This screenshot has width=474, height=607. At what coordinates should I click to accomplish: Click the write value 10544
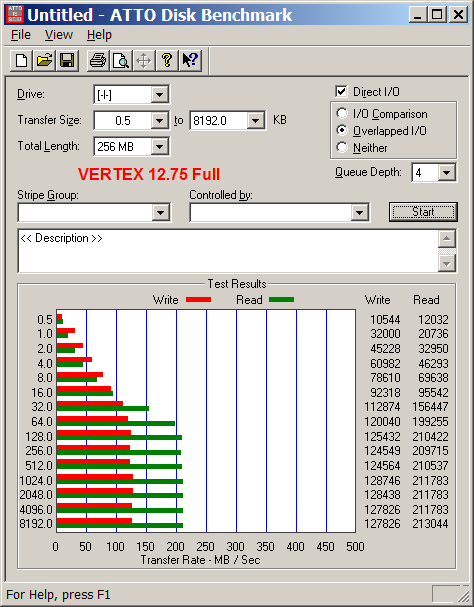click(385, 319)
